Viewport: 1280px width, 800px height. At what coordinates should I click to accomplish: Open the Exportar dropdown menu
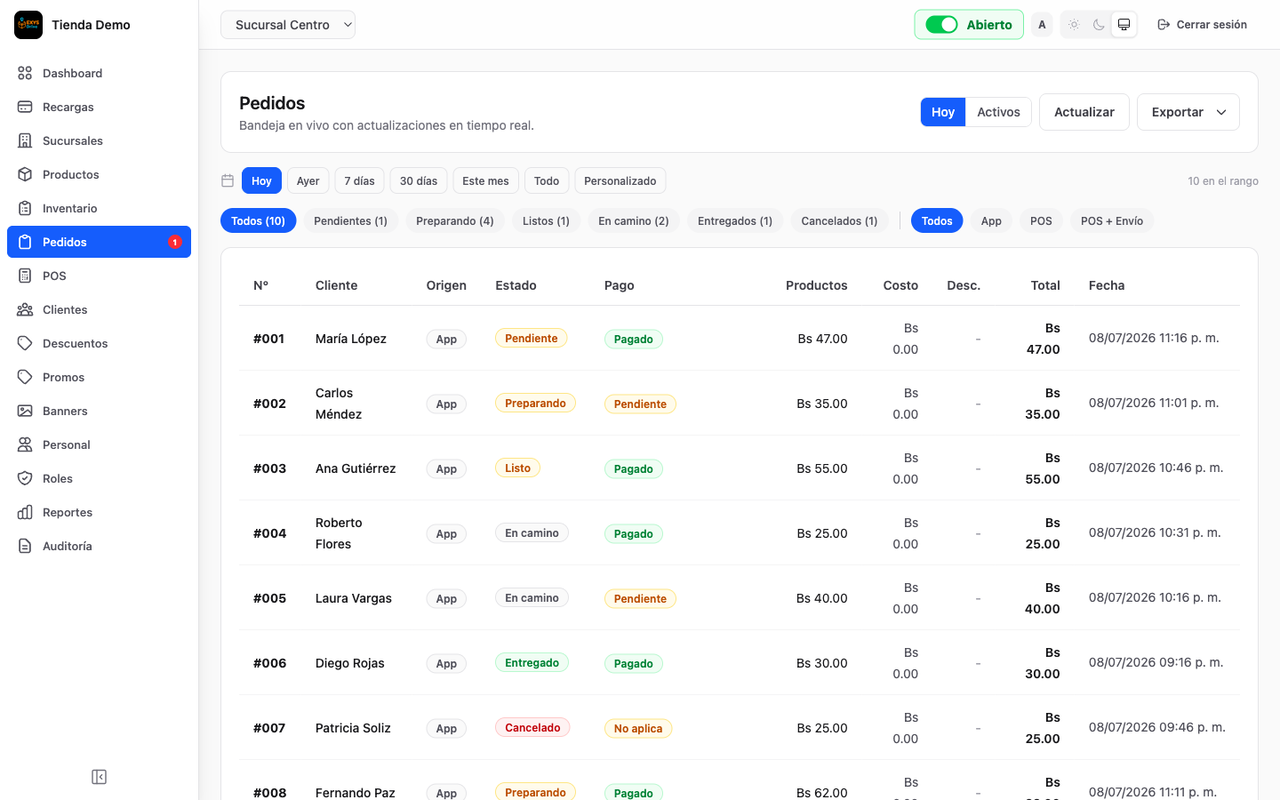[1188, 112]
